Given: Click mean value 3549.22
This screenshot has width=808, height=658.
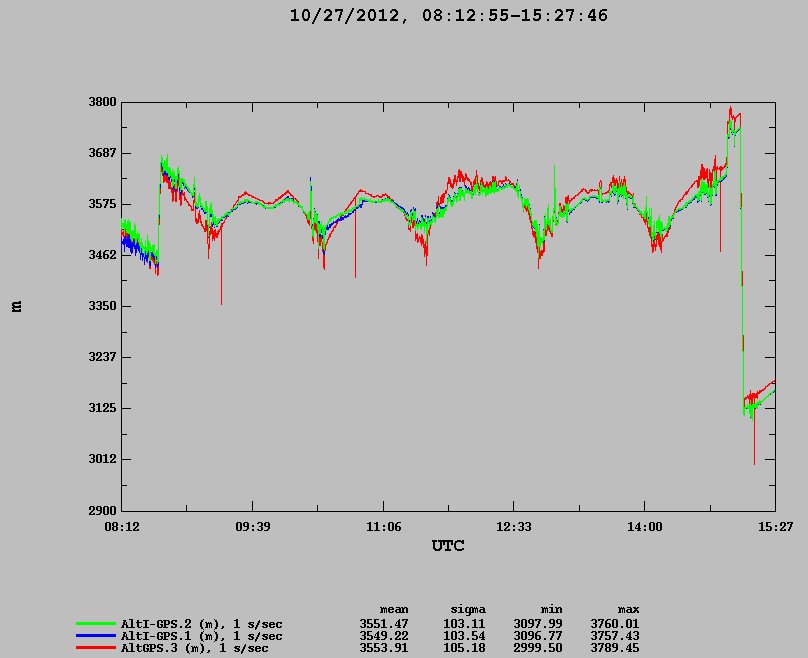Looking at the screenshot, I should [384, 636].
